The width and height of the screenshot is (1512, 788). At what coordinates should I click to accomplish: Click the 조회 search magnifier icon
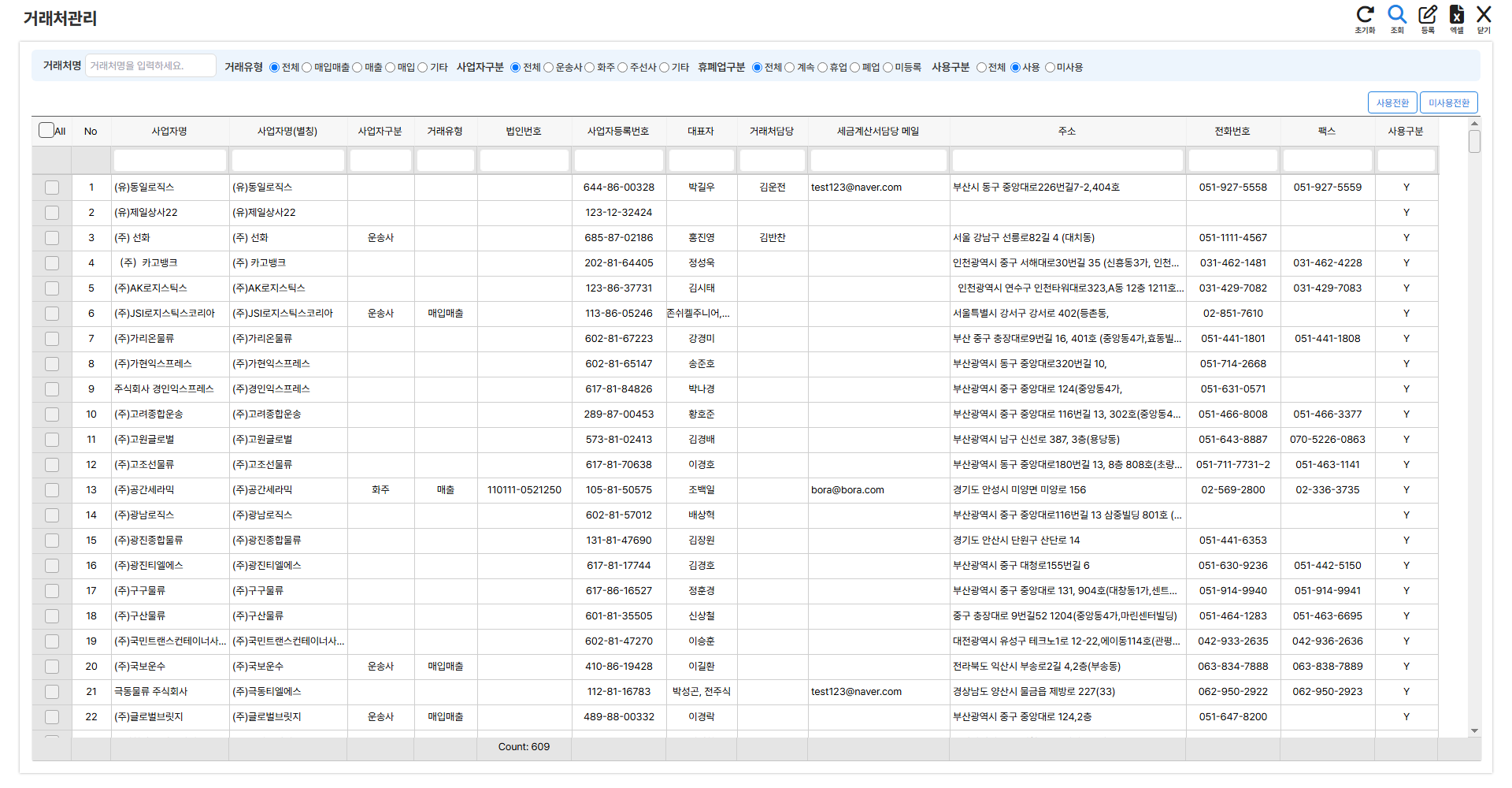pyautogui.click(x=1397, y=14)
